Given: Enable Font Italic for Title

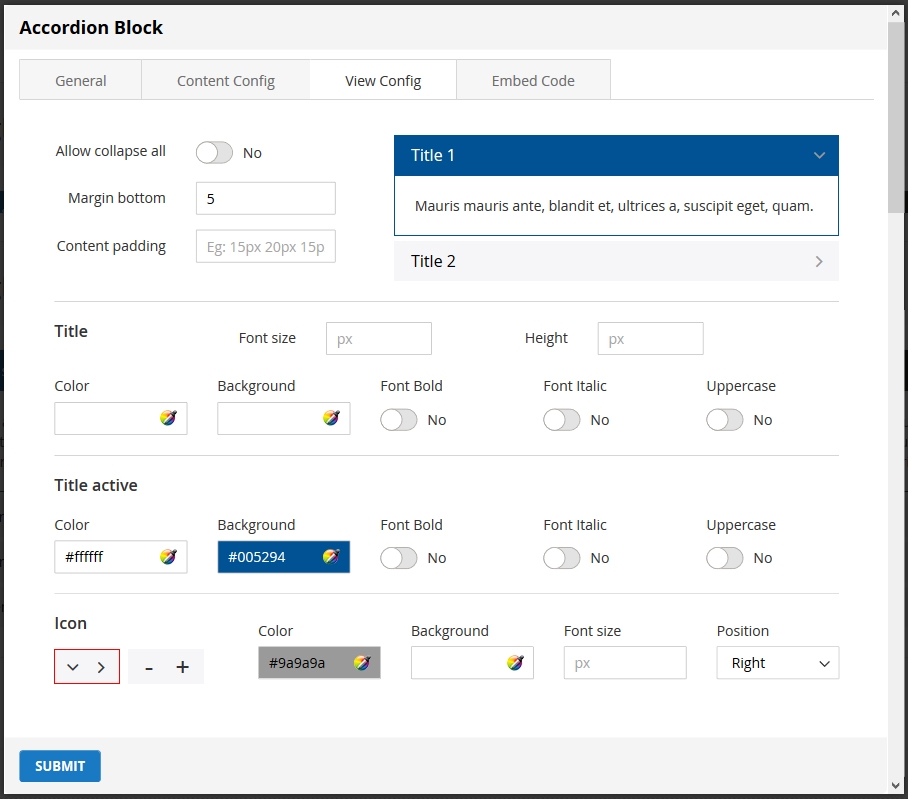Looking at the screenshot, I should pos(562,420).
